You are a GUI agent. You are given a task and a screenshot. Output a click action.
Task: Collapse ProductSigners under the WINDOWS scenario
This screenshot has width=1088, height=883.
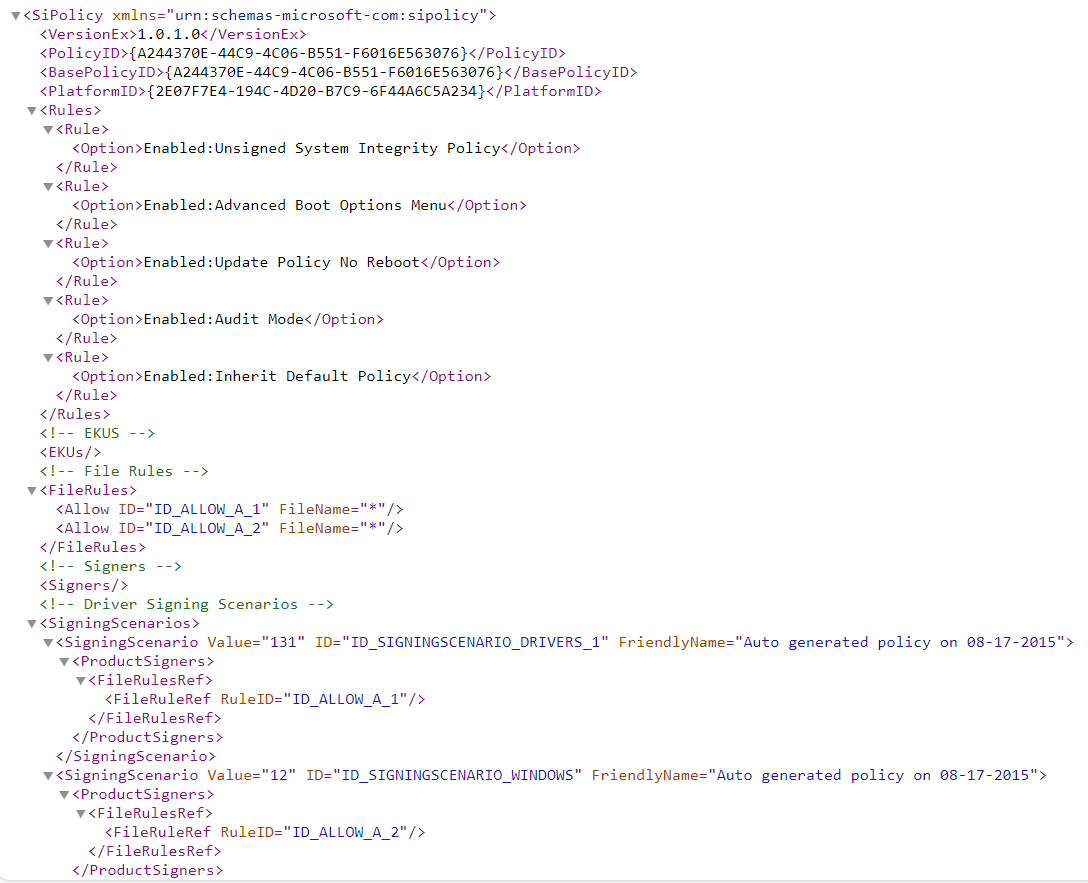tap(64, 795)
